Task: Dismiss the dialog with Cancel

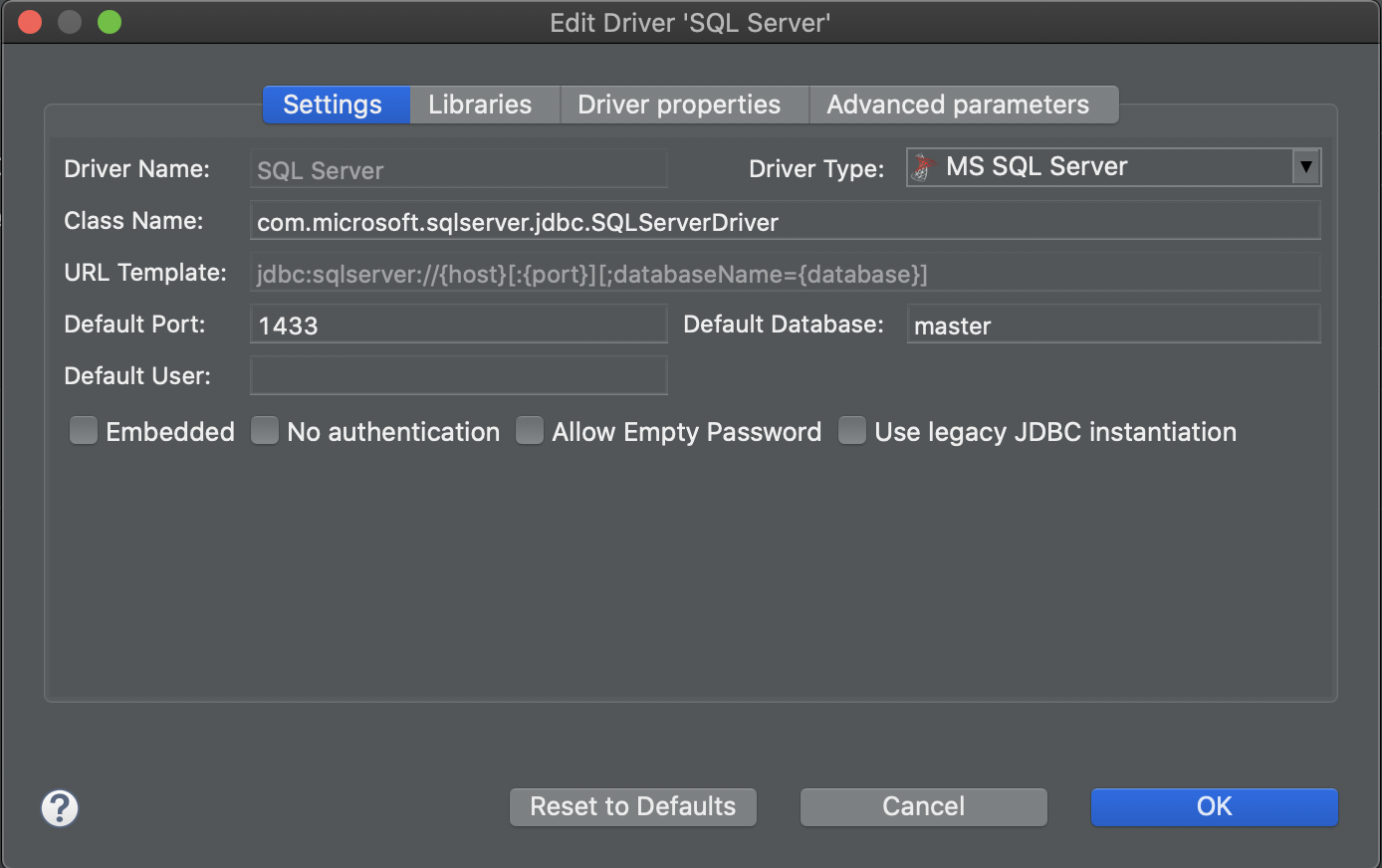Action: (922, 806)
